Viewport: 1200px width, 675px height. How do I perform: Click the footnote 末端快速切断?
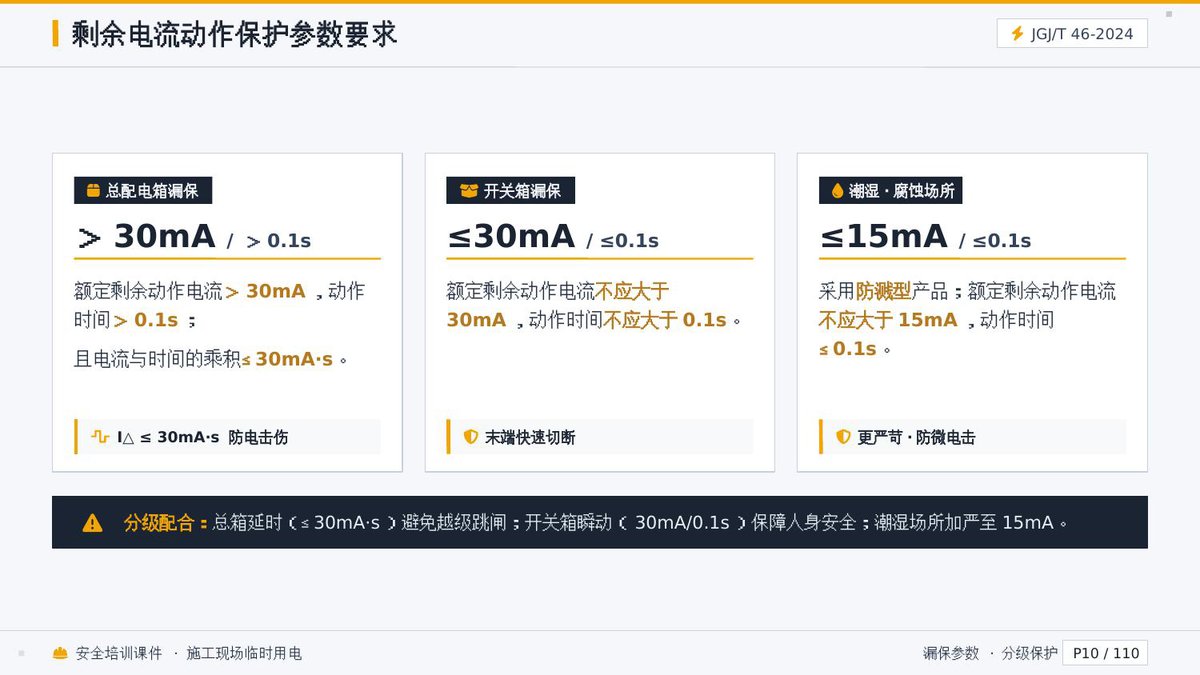tap(530, 437)
